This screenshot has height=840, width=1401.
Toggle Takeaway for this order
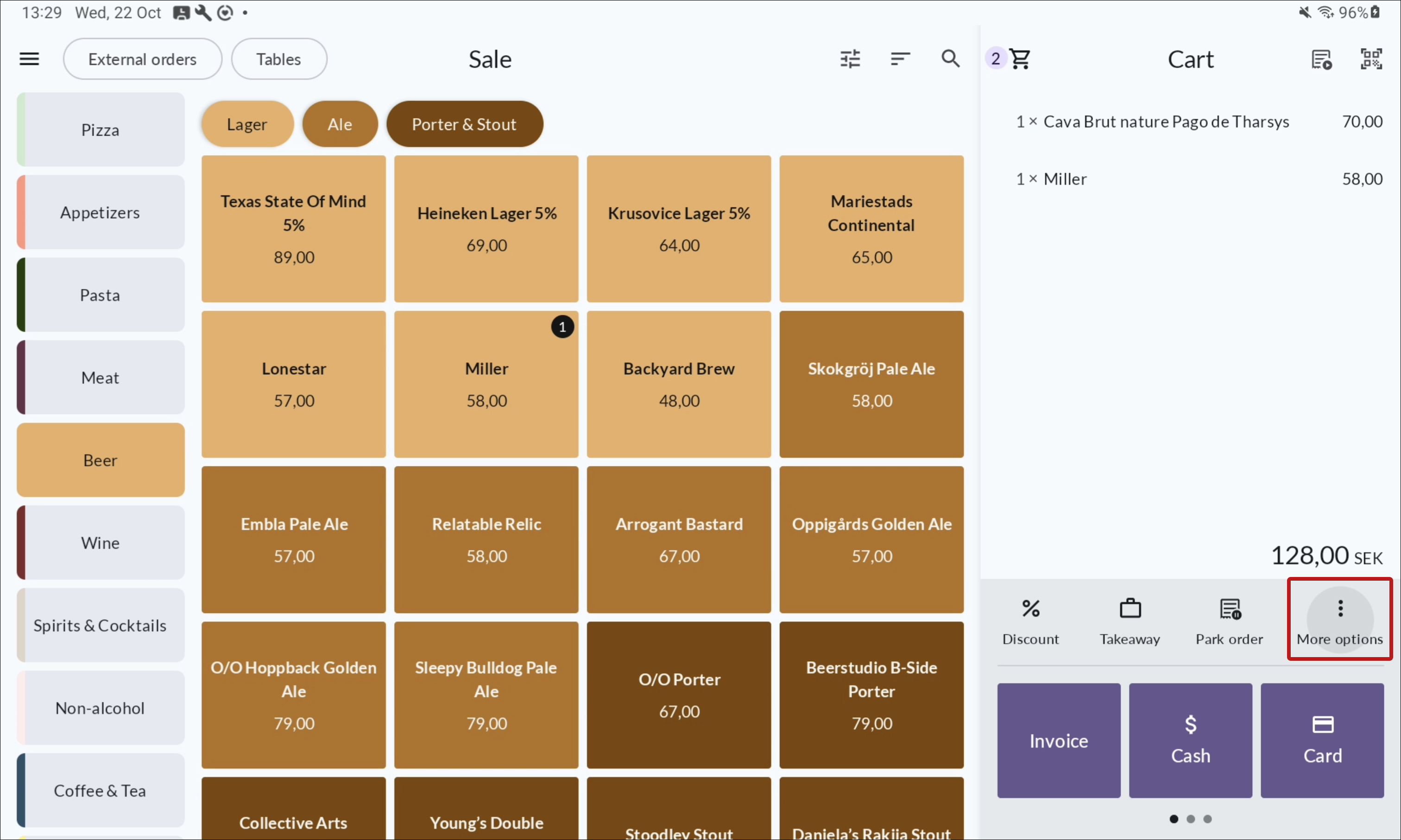click(x=1130, y=621)
